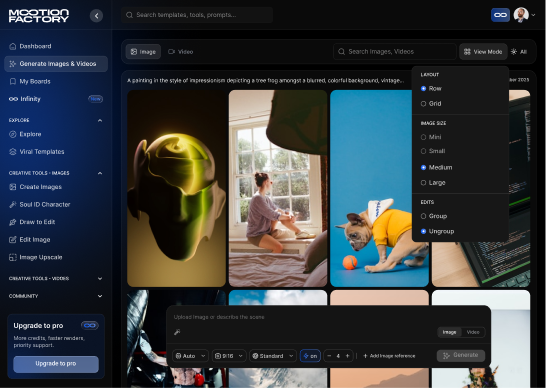546x388 pixels.
Task: Open the 9:16 aspect ratio dropdown
Action: [229, 356]
